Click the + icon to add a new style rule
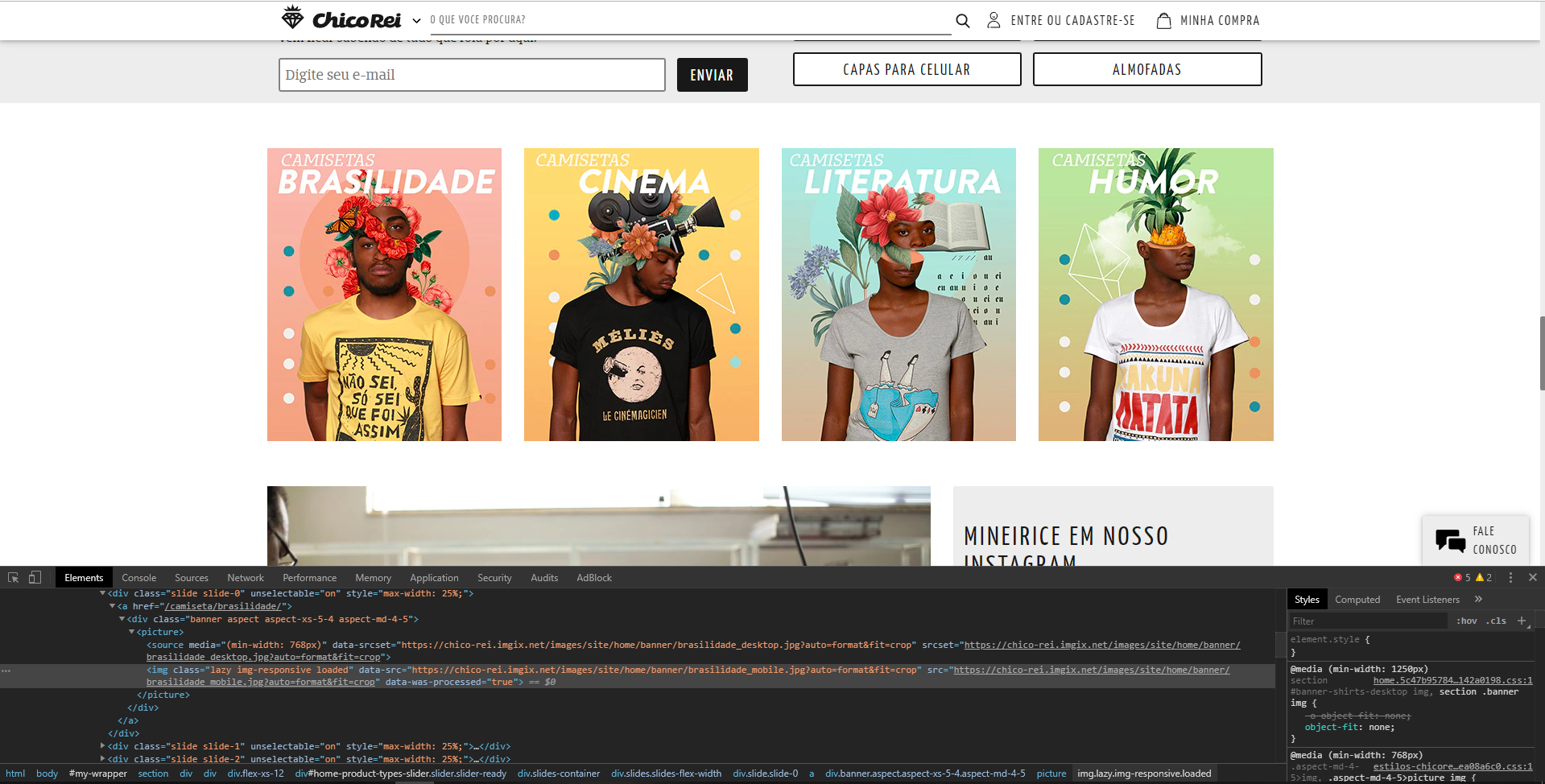This screenshot has height=784, width=1545. click(1522, 621)
